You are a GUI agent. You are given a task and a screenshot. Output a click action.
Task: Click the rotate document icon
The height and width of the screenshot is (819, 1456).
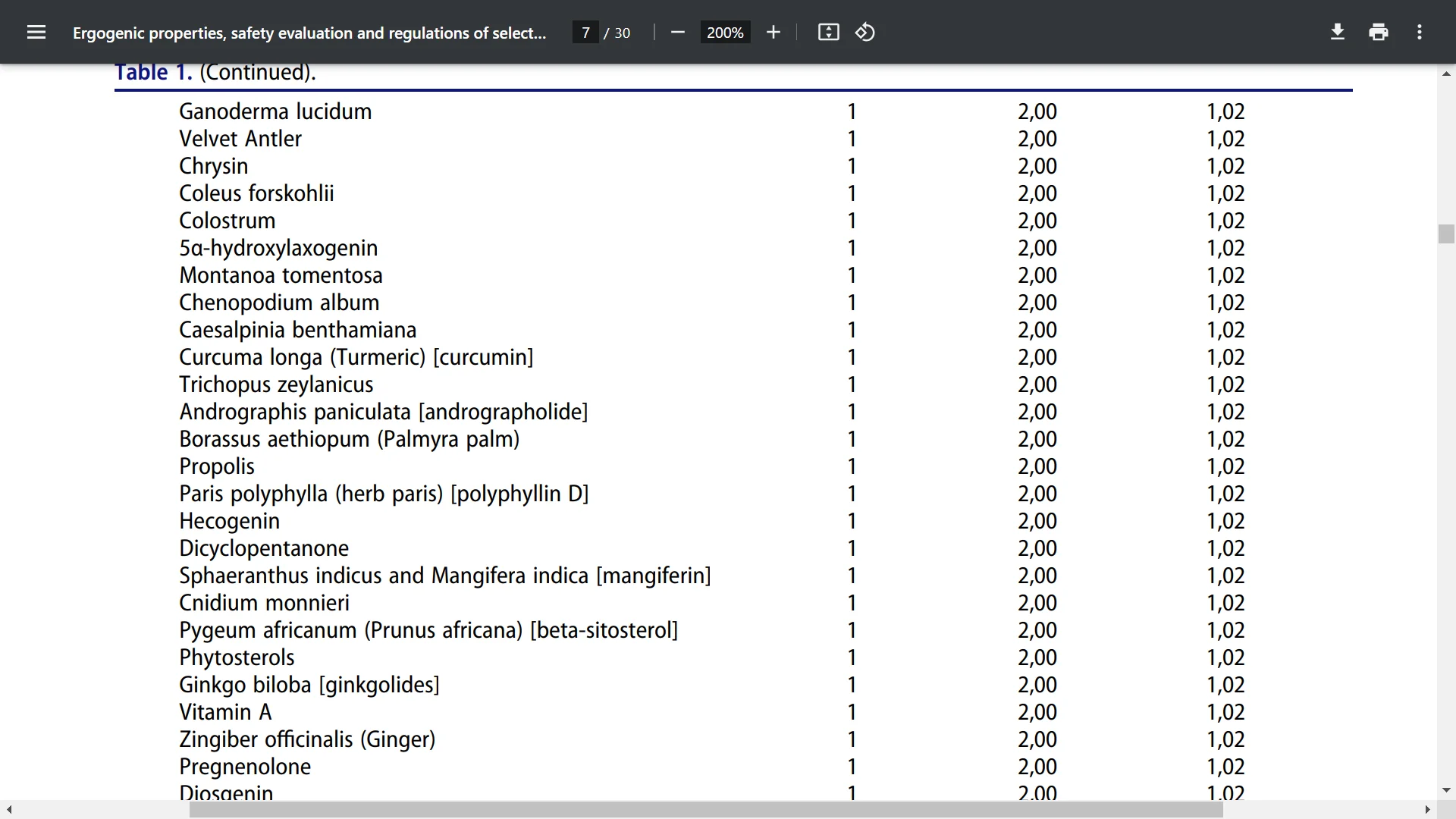865,32
